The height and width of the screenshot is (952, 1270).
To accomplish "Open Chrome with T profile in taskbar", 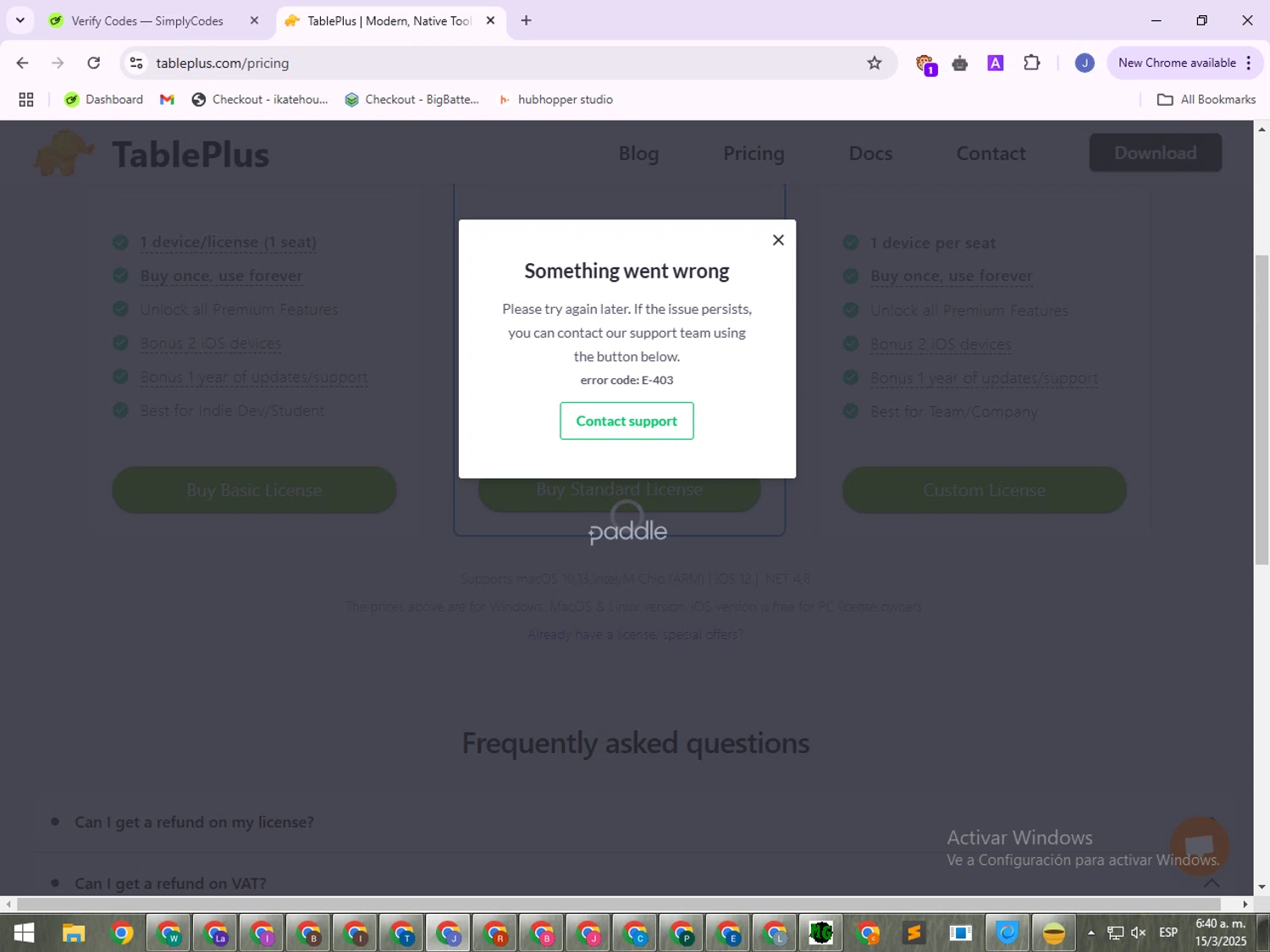I will [403, 933].
